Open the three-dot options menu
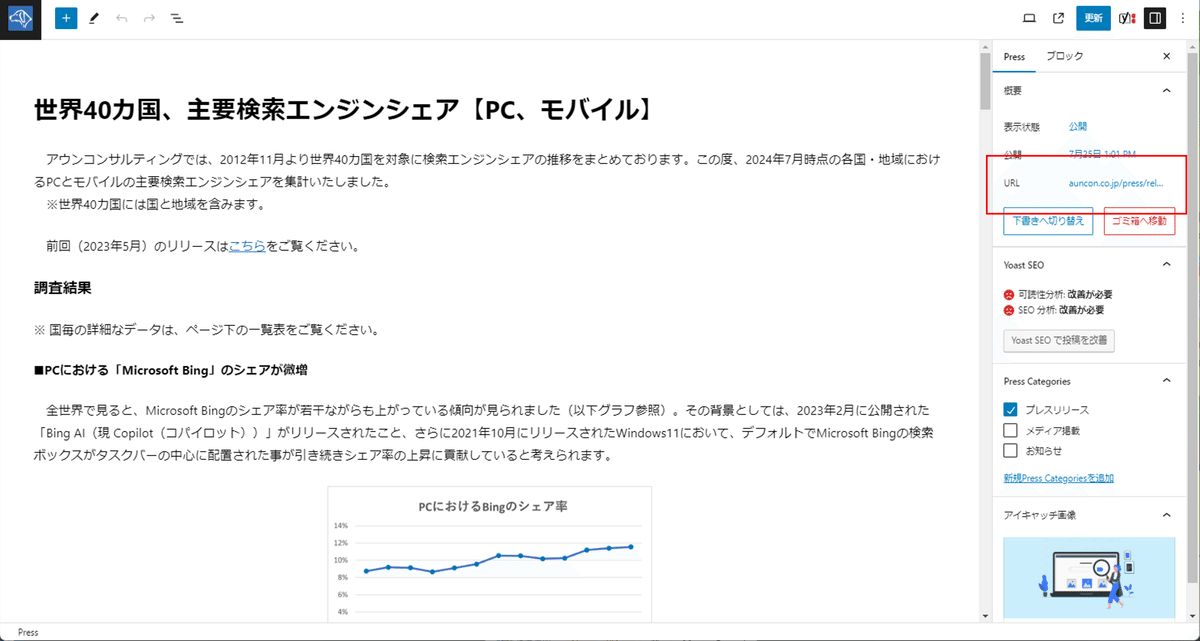Viewport: 1200px width, 641px height. coord(1182,18)
